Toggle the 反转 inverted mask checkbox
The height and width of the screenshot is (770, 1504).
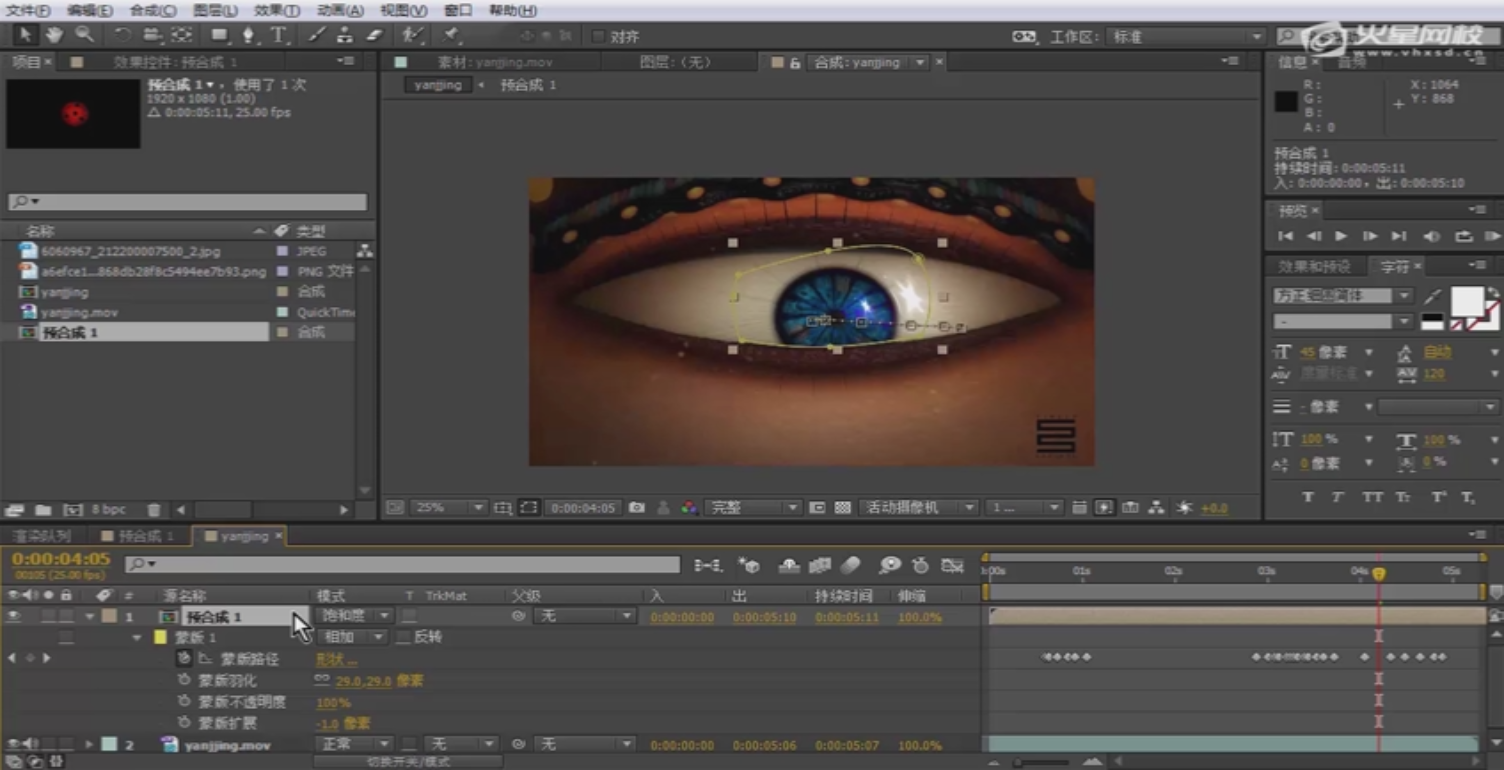[403, 637]
